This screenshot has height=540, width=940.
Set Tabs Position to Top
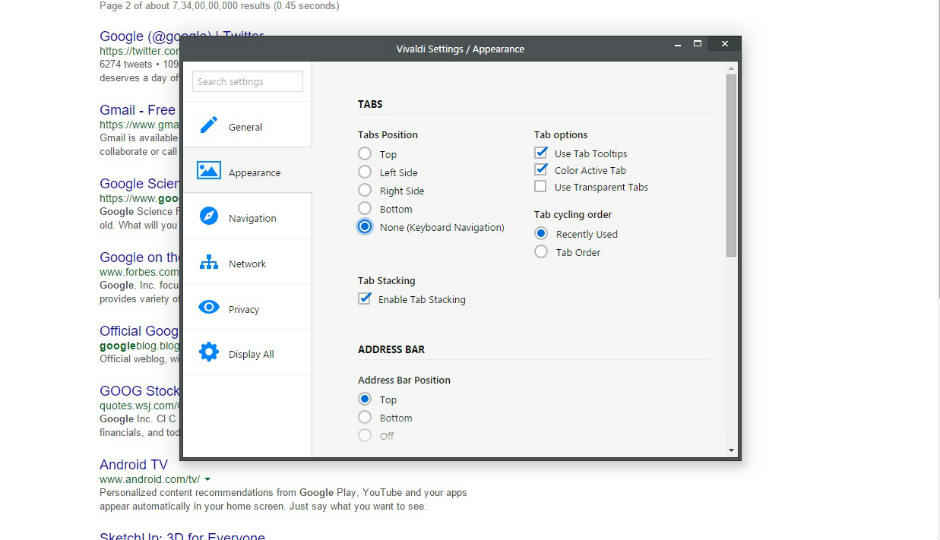click(364, 153)
